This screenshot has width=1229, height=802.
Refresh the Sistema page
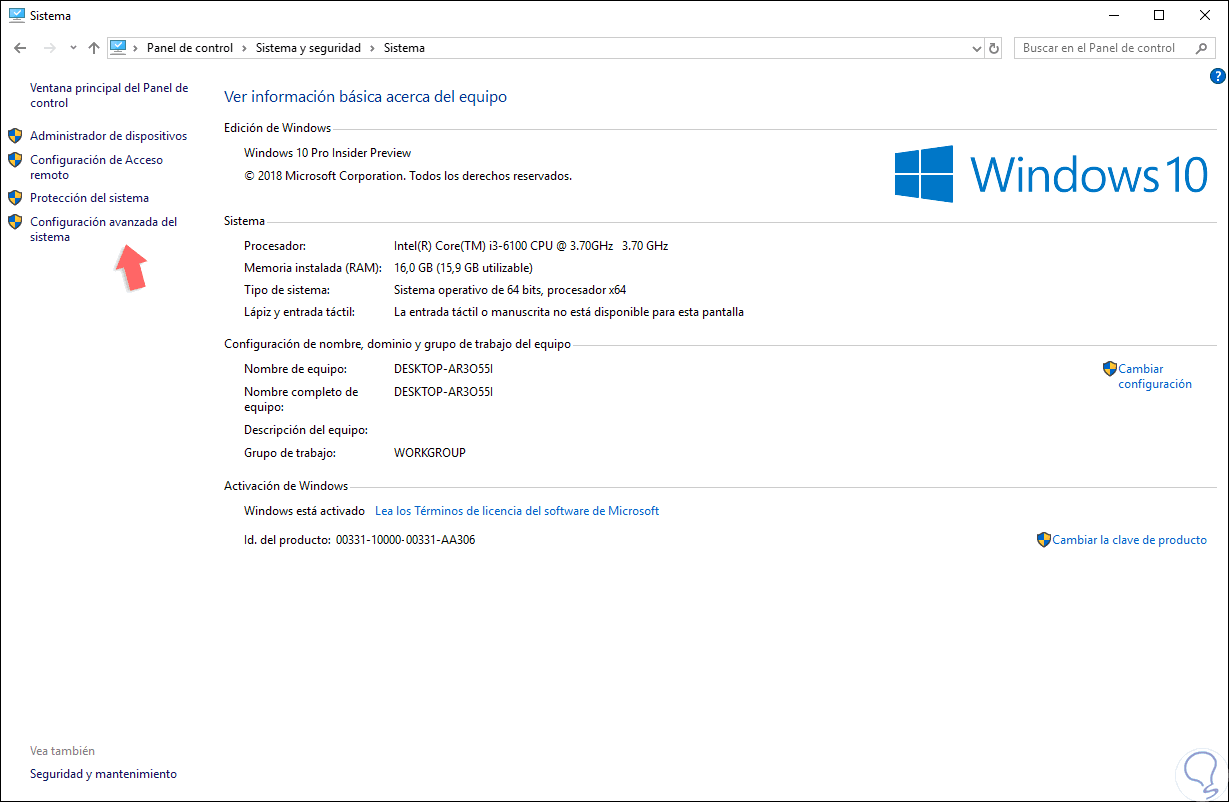pyautogui.click(x=994, y=48)
